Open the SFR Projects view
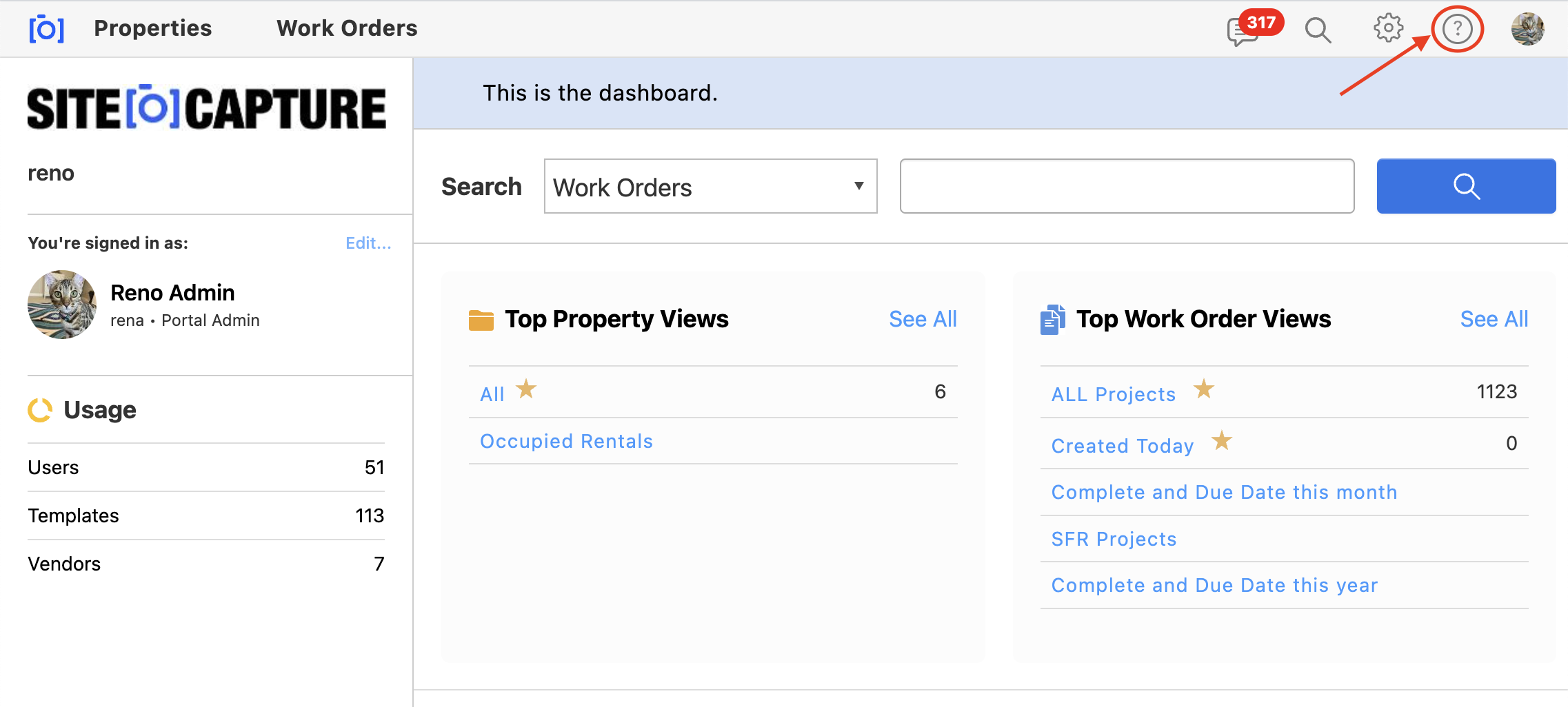The height and width of the screenshot is (707, 1568). click(1114, 539)
